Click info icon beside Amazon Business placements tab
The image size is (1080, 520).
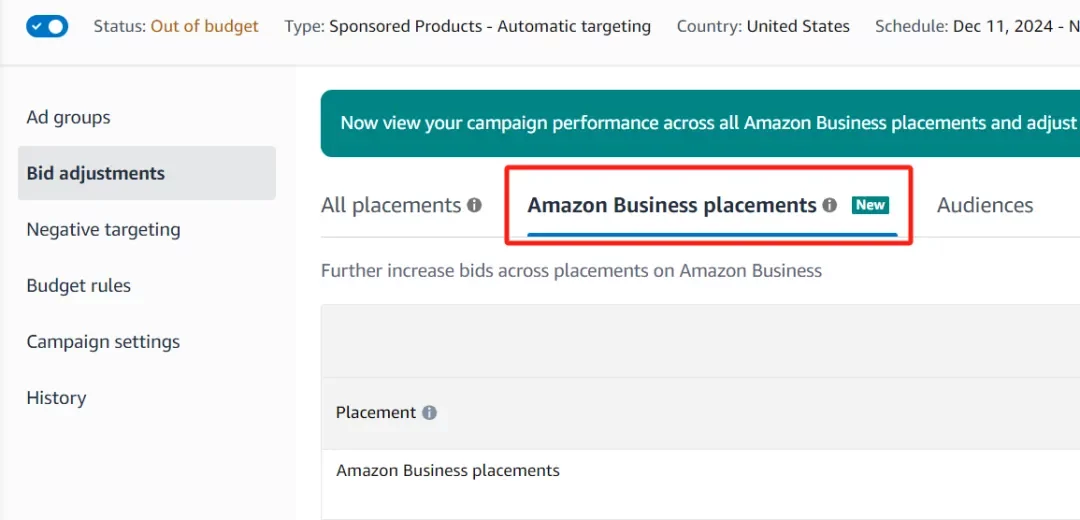tap(829, 205)
